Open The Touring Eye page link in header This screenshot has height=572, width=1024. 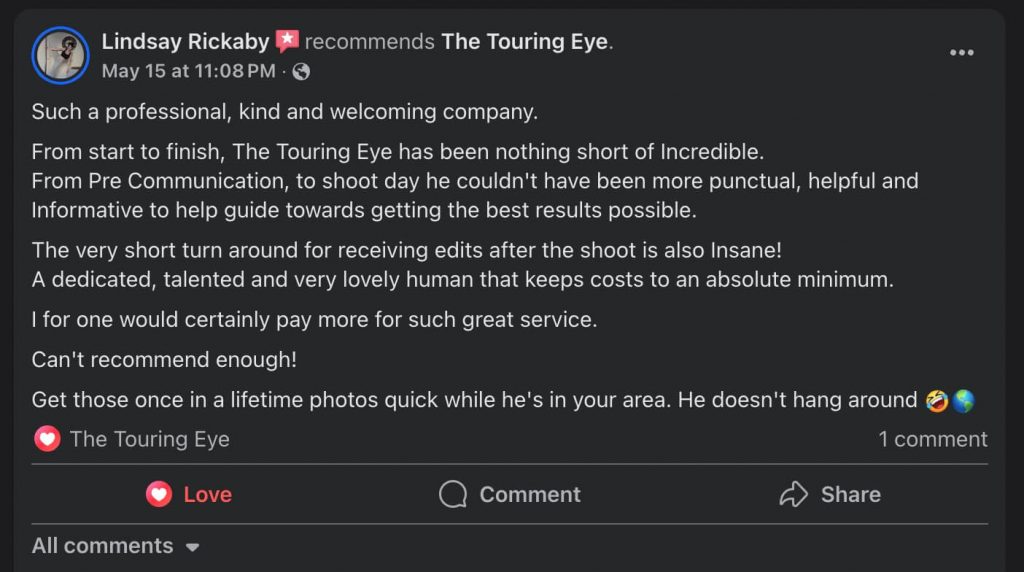coord(525,42)
